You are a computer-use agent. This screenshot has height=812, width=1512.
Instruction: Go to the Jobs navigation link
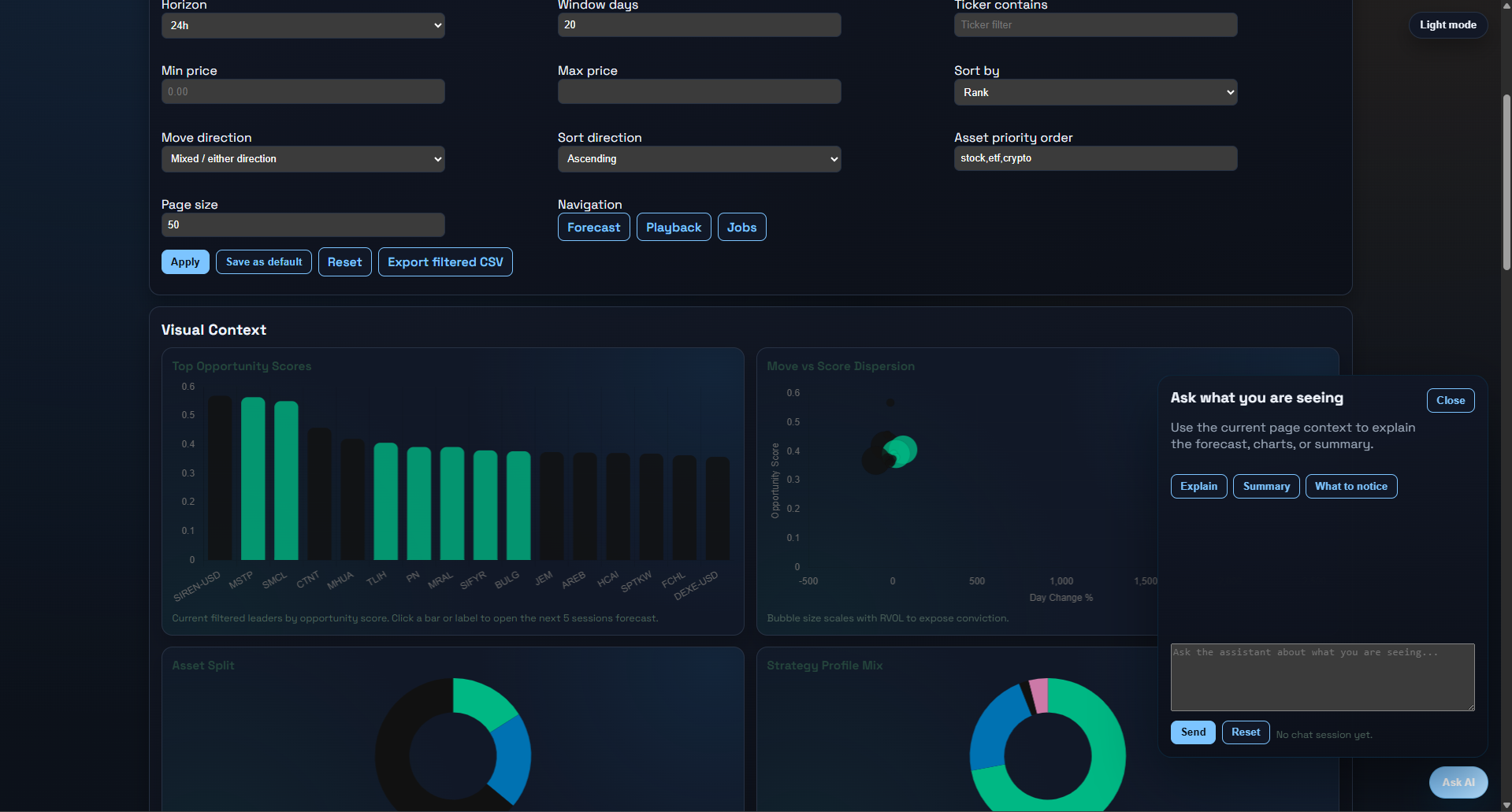click(x=741, y=228)
